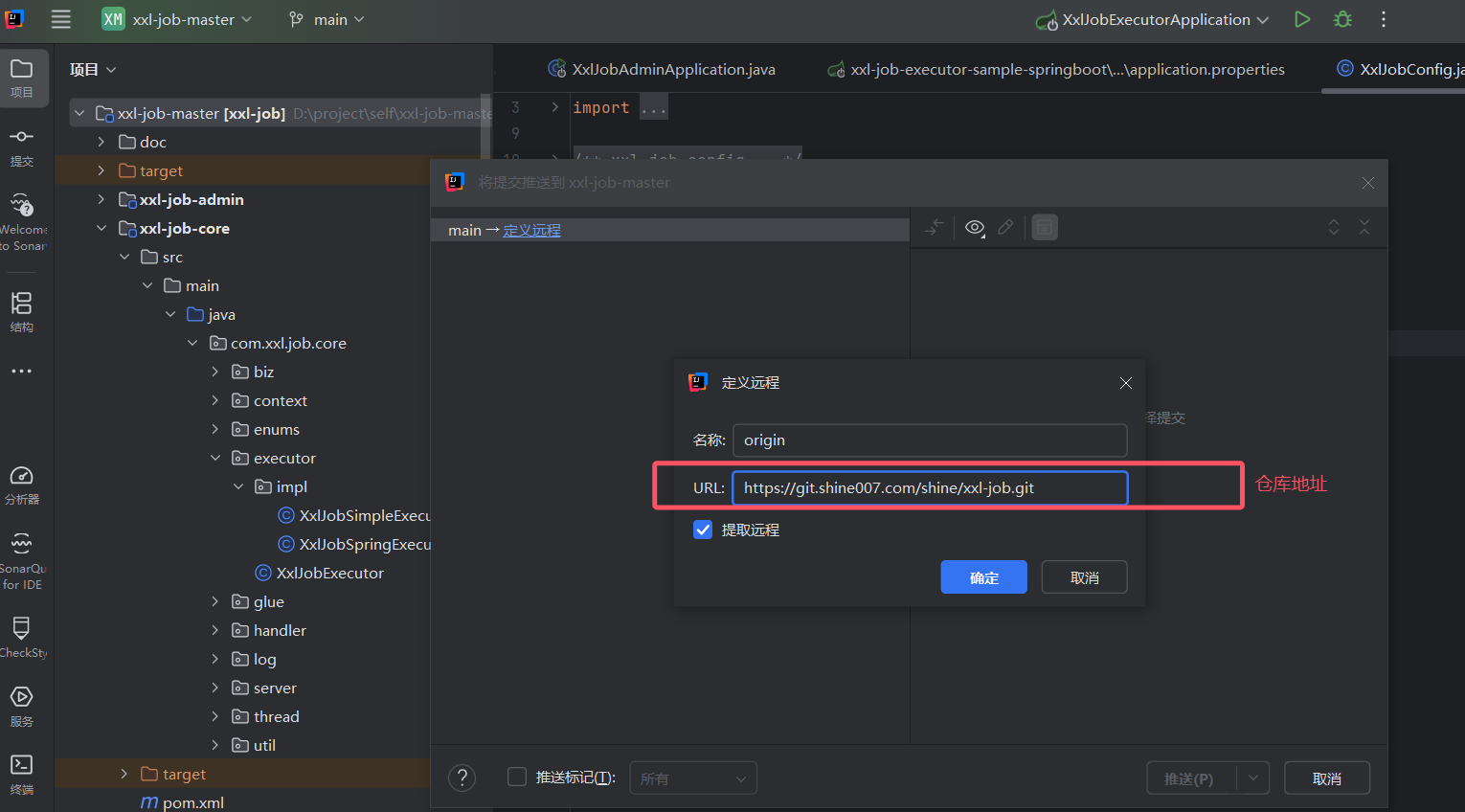
Task: Click the green Run button
Action: [1302, 19]
